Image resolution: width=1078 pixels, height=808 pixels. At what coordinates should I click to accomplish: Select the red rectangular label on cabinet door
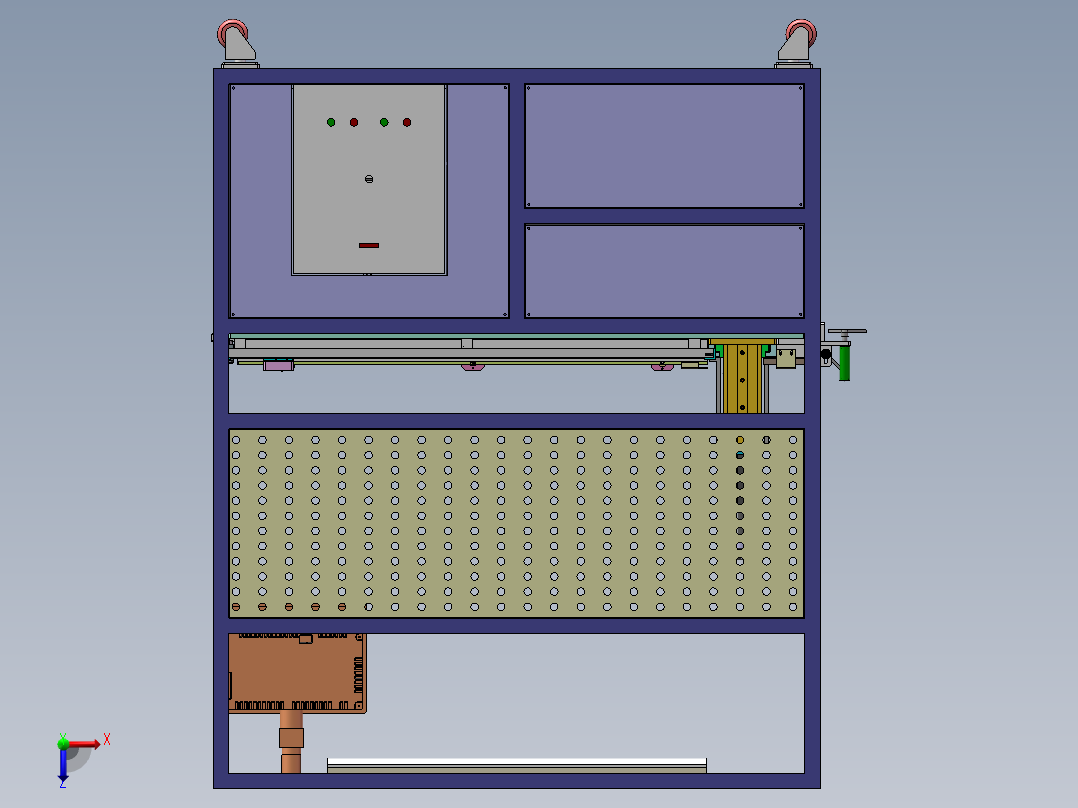(x=368, y=245)
